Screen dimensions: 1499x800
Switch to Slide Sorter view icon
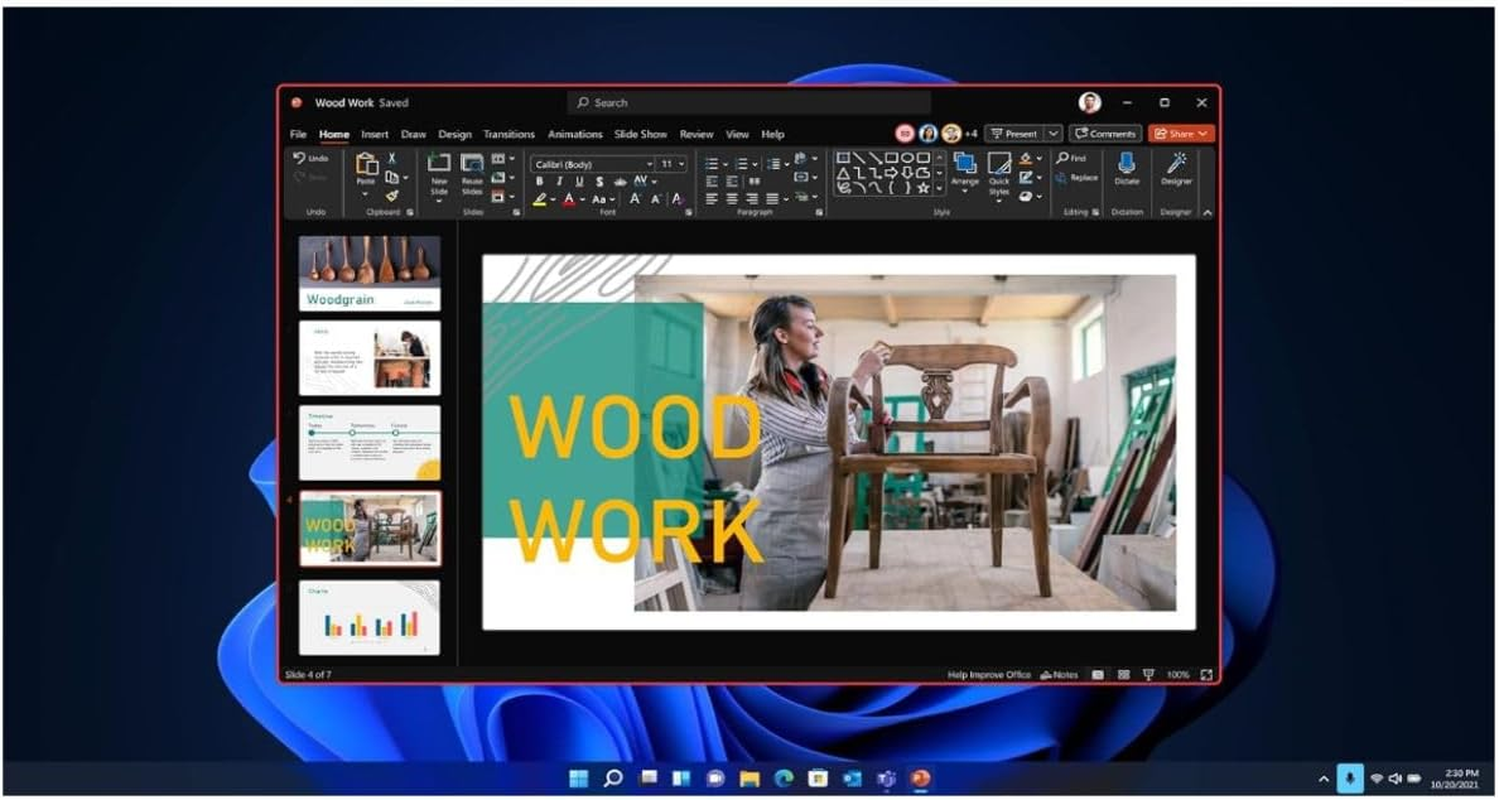click(x=1124, y=674)
